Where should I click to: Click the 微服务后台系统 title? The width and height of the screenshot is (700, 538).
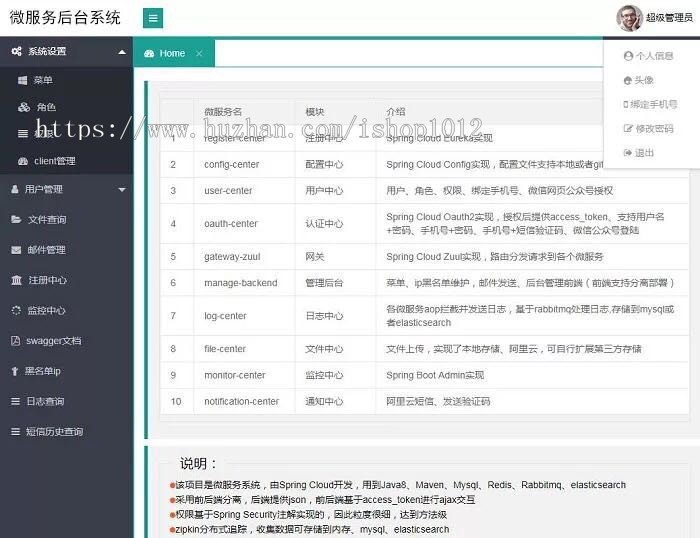(x=65, y=18)
